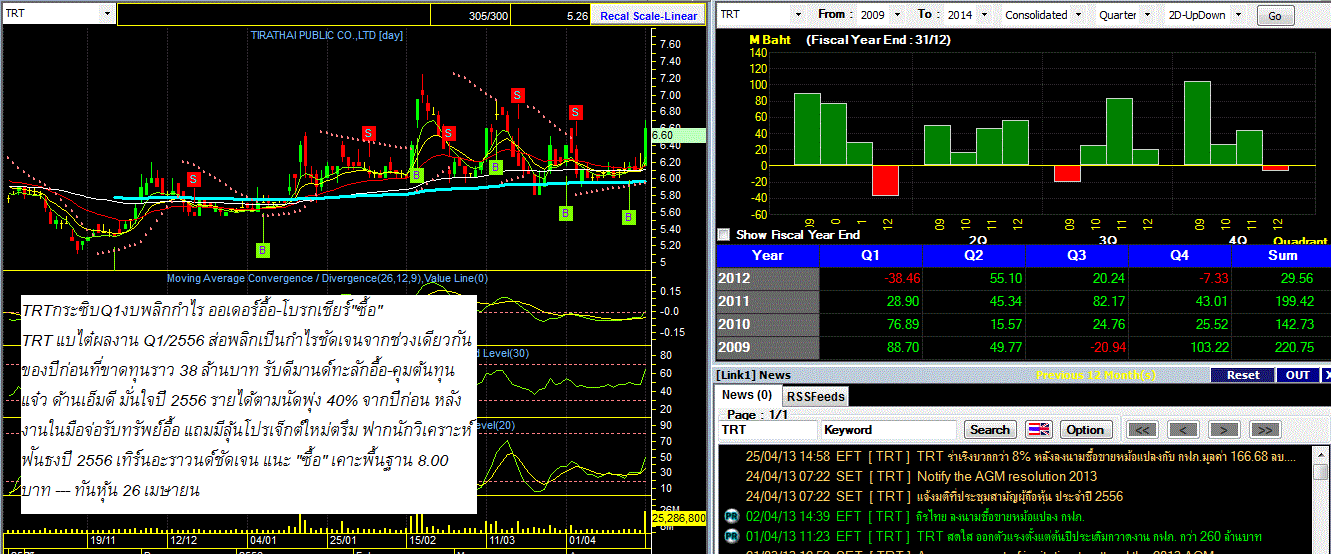Click the PR icon on 01/04/13 news row
This screenshot has height=554, width=1331.
tap(731, 536)
